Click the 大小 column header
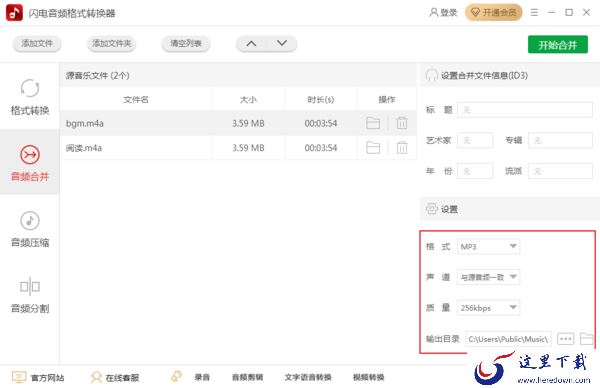This screenshot has height=388, width=600. point(248,99)
